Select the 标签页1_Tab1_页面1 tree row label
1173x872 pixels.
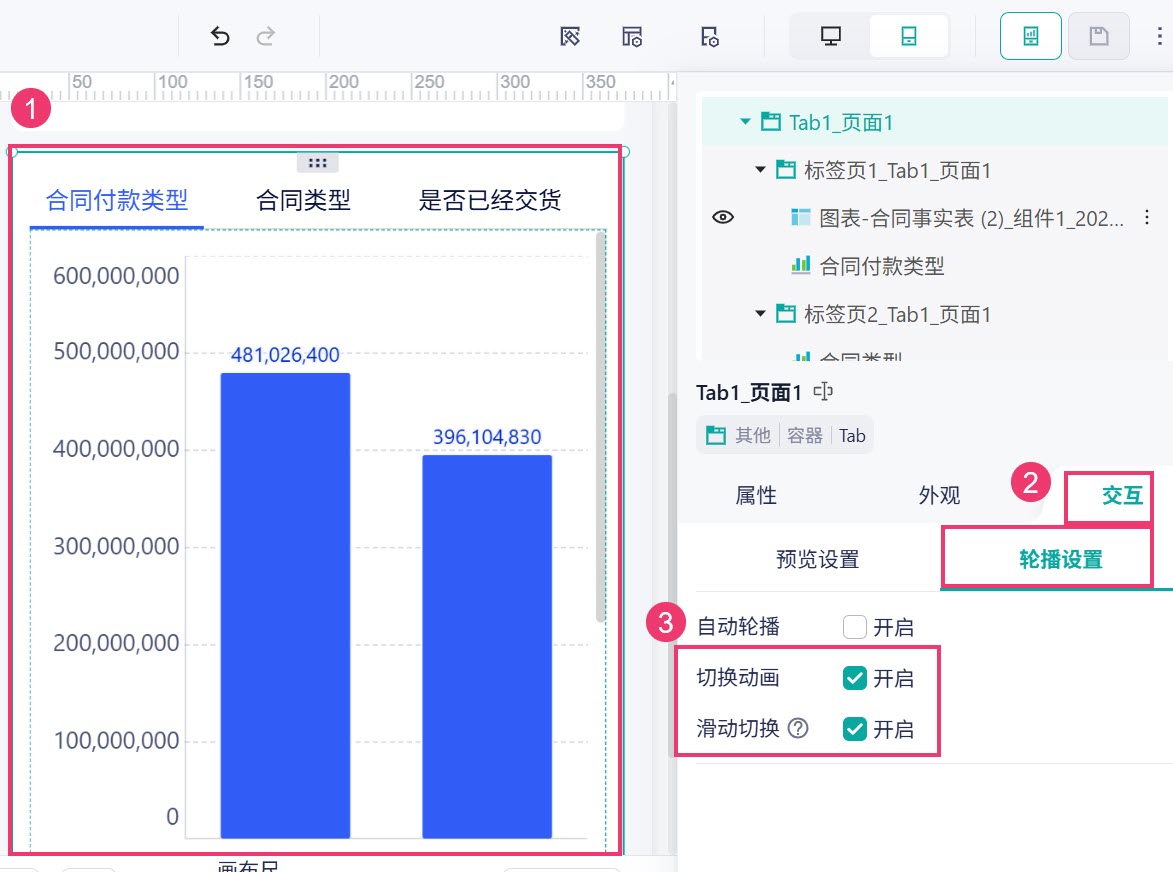[x=898, y=171]
